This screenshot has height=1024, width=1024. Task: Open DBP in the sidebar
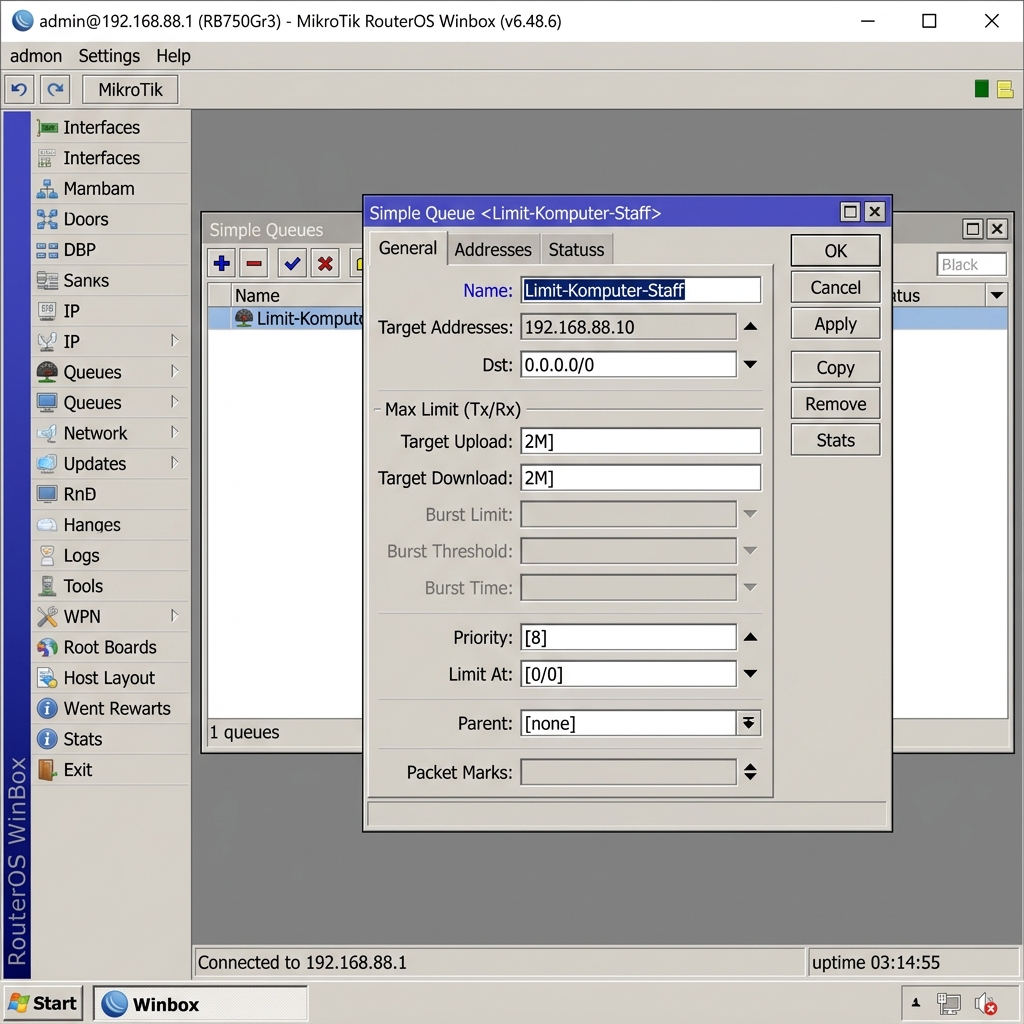point(110,250)
